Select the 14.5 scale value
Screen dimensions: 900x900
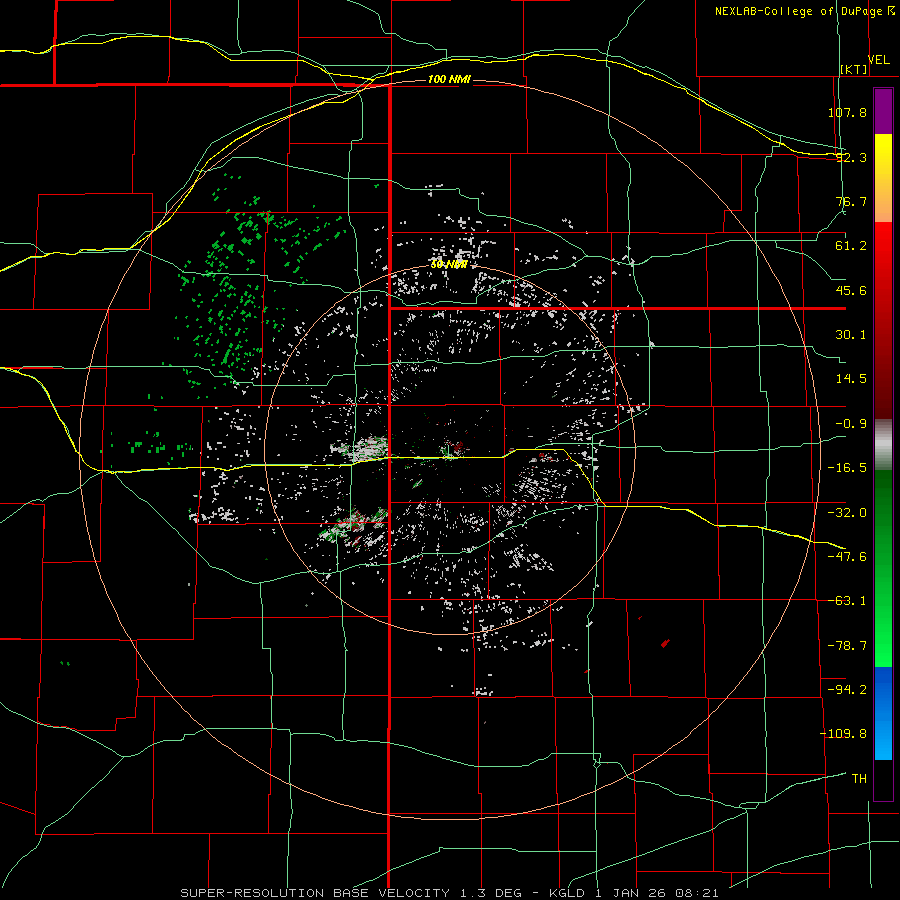851,379
